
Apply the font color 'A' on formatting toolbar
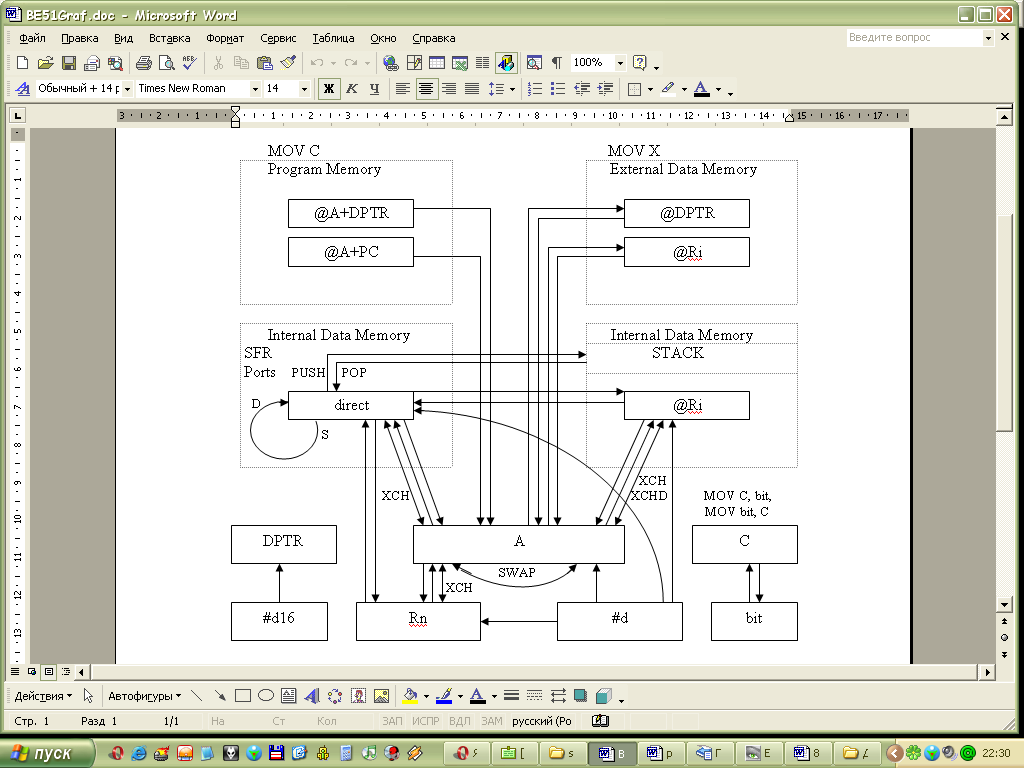701,88
